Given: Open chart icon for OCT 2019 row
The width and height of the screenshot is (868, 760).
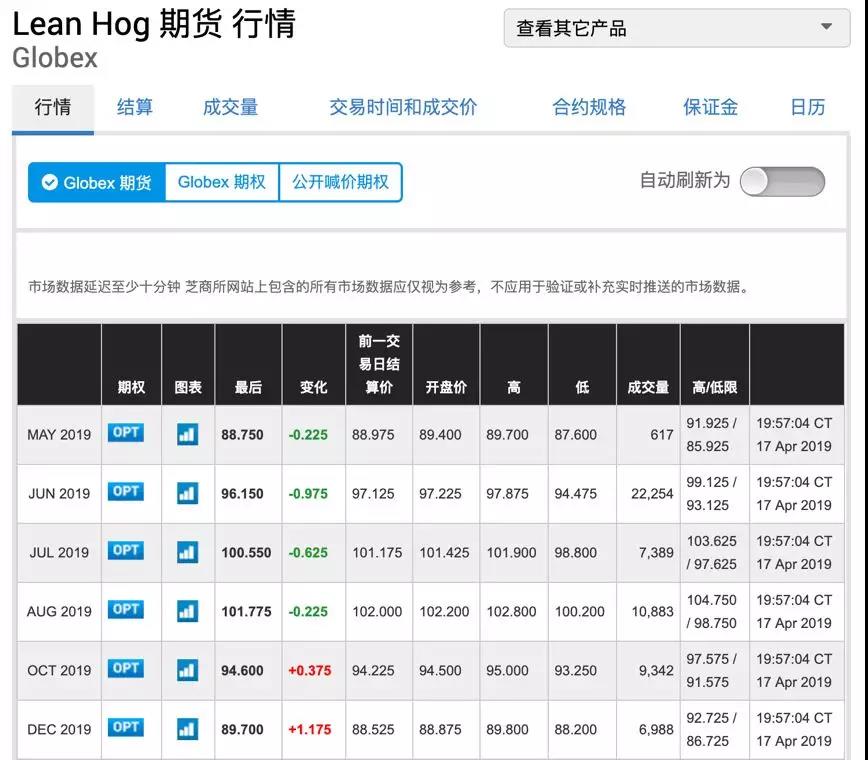Looking at the screenshot, I should tap(188, 670).
